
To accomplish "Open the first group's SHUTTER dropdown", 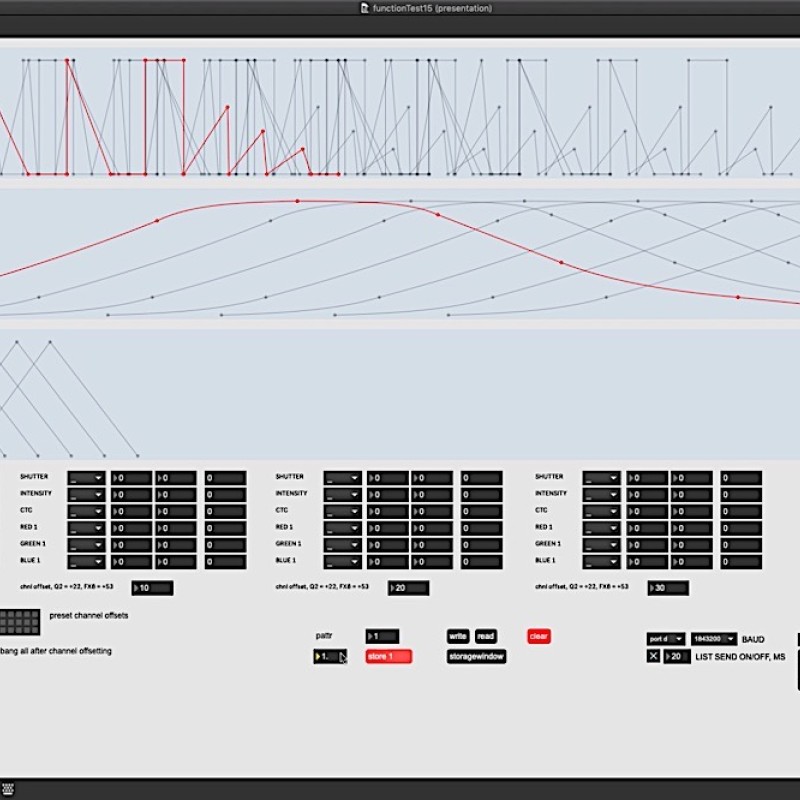I will tap(86, 478).
